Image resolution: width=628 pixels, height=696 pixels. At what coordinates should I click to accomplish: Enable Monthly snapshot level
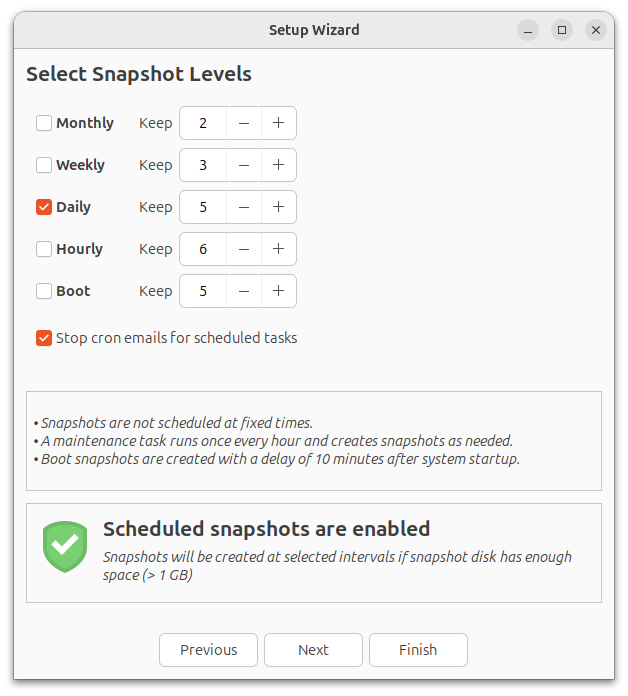[x=44, y=123]
